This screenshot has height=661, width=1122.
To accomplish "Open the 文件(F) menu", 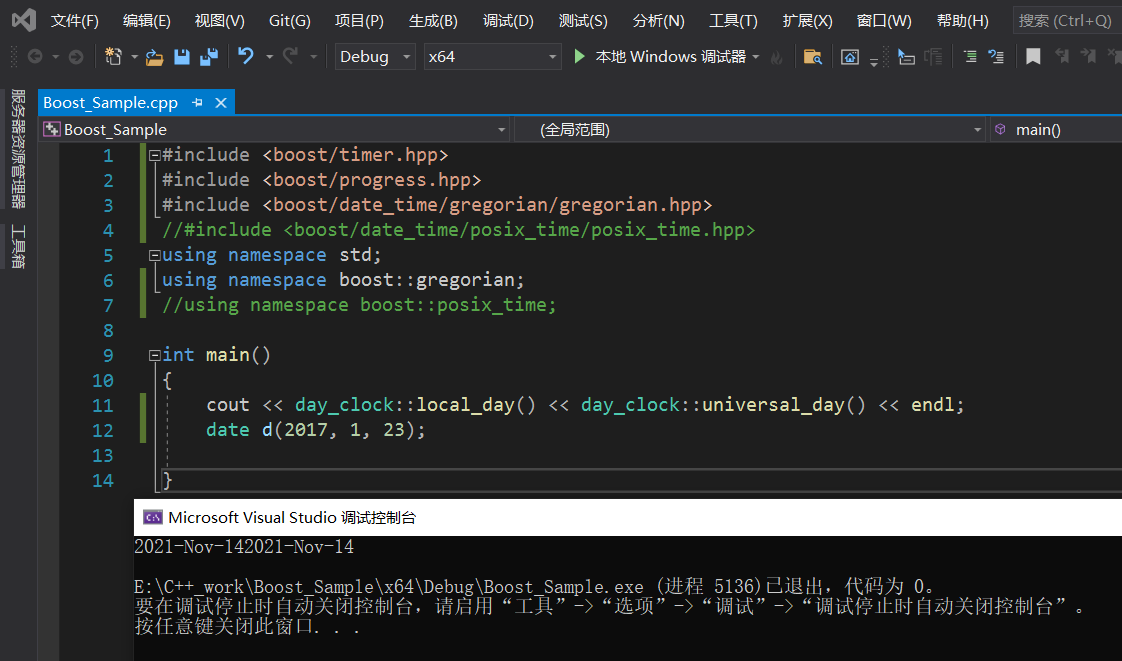I will [x=74, y=21].
